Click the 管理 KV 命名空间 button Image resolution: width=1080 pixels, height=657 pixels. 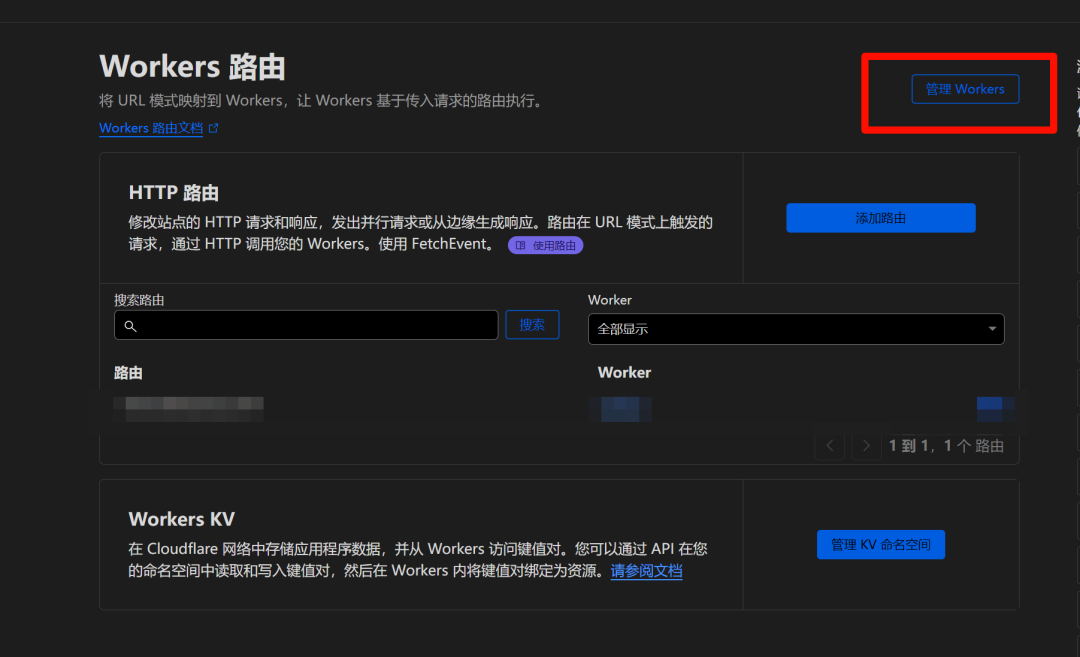pos(880,545)
